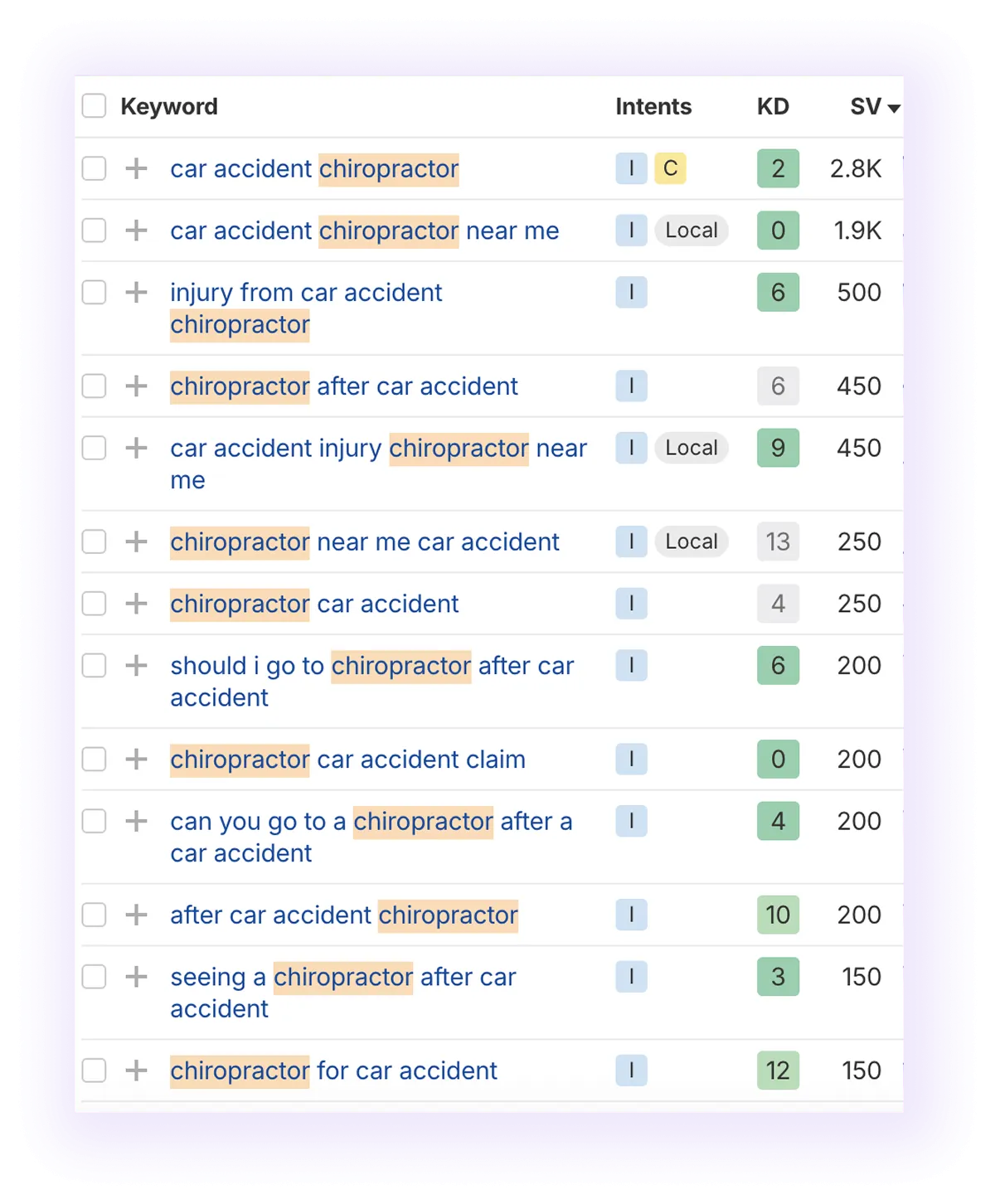Click the 'Keyword' column header

169,106
